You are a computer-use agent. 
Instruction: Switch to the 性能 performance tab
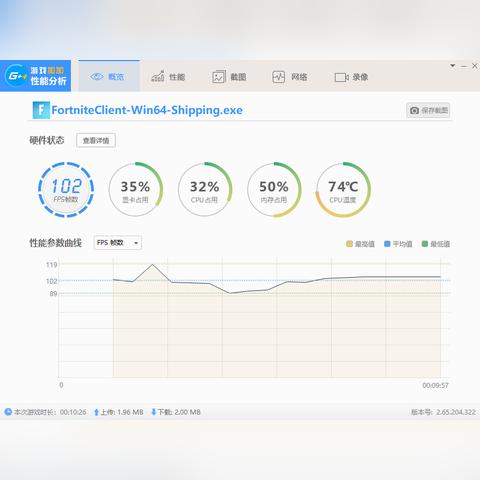[x=168, y=77]
